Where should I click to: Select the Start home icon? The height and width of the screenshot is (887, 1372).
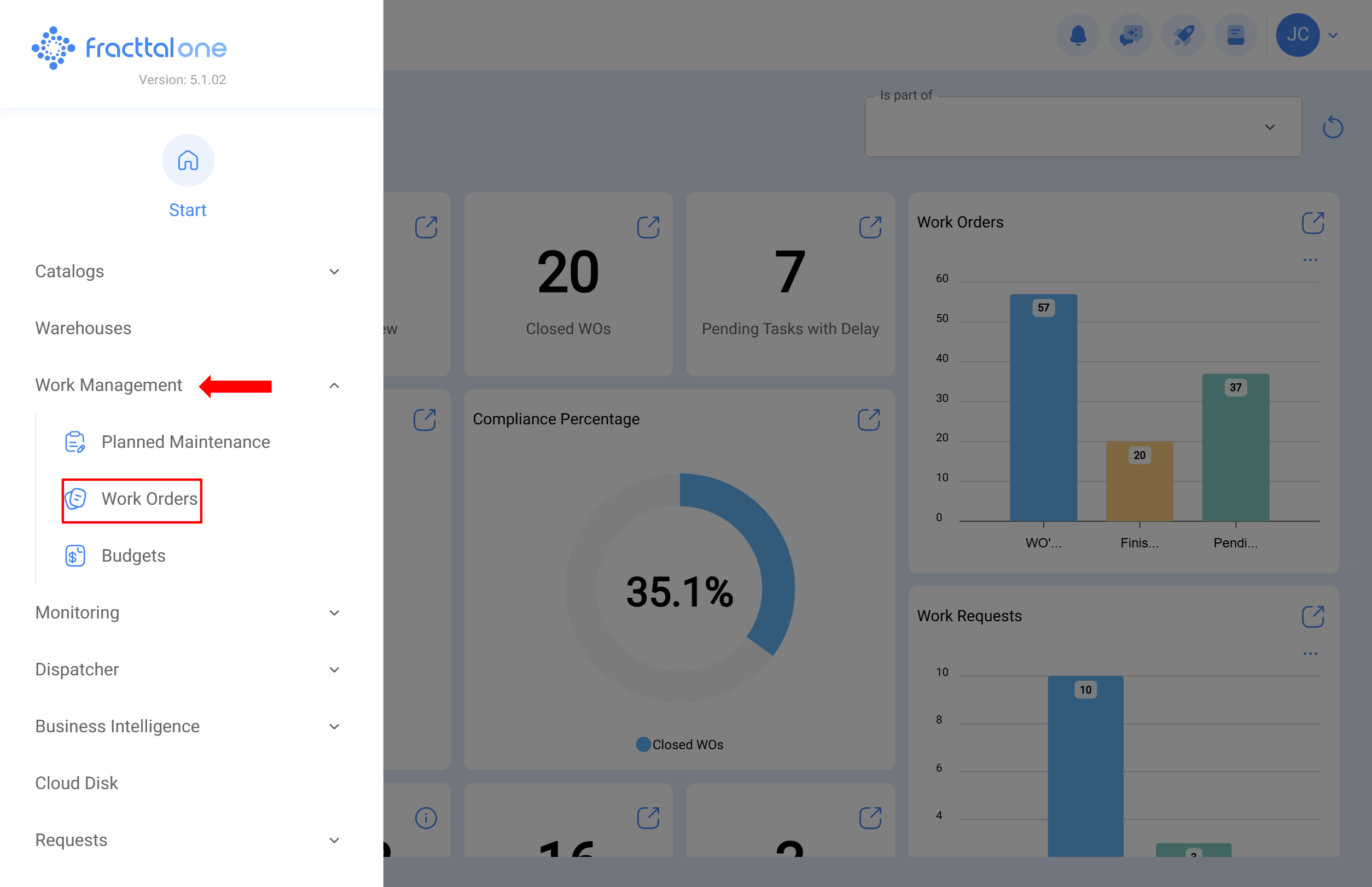pos(188,161)
